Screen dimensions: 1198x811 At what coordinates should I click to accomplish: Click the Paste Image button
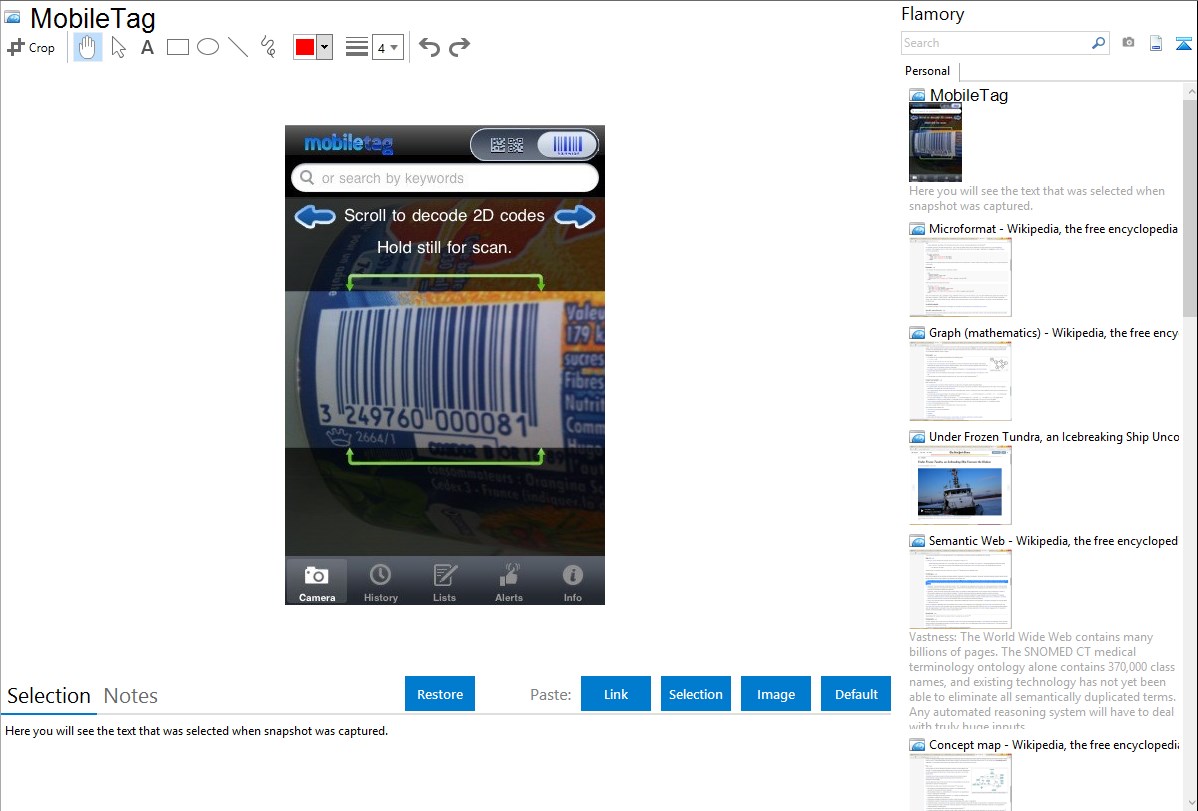[776, 694]
